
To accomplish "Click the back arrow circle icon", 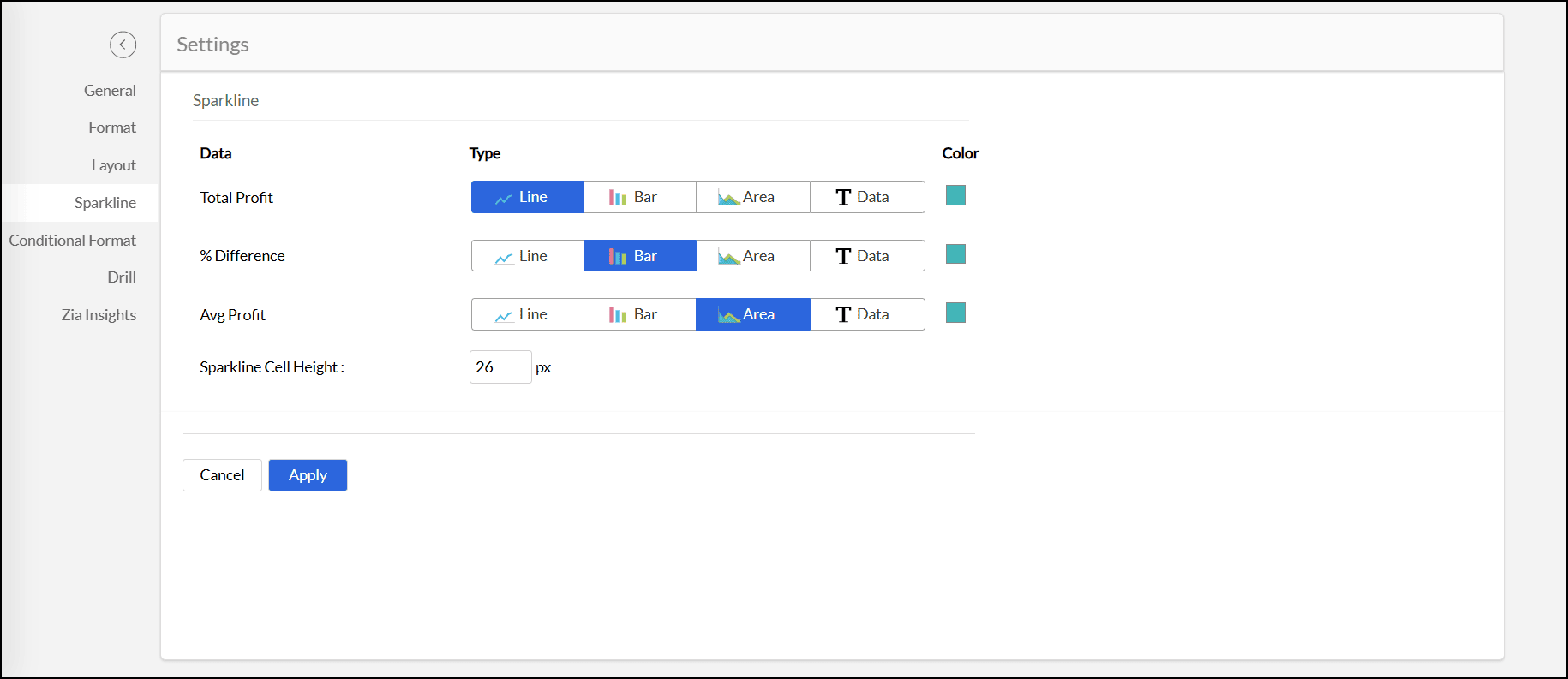I will (x=123, y=45).
